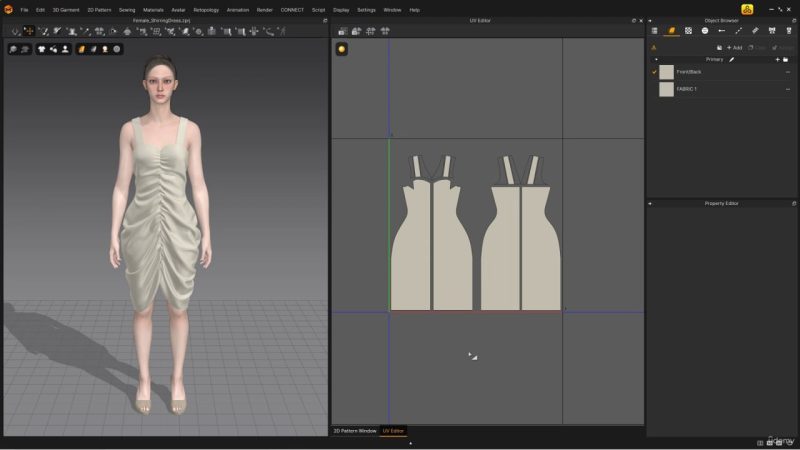Collapse the Primary fabric group
The height and width of the screenshot is (450, 800).
pyautogui.click(x=656, y=59)
